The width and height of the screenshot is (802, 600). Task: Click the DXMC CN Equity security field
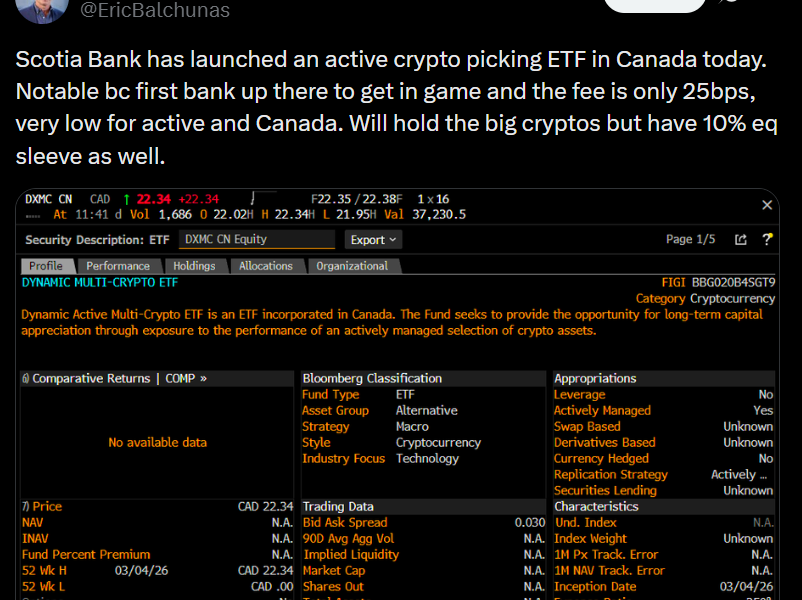coord(255,240)
